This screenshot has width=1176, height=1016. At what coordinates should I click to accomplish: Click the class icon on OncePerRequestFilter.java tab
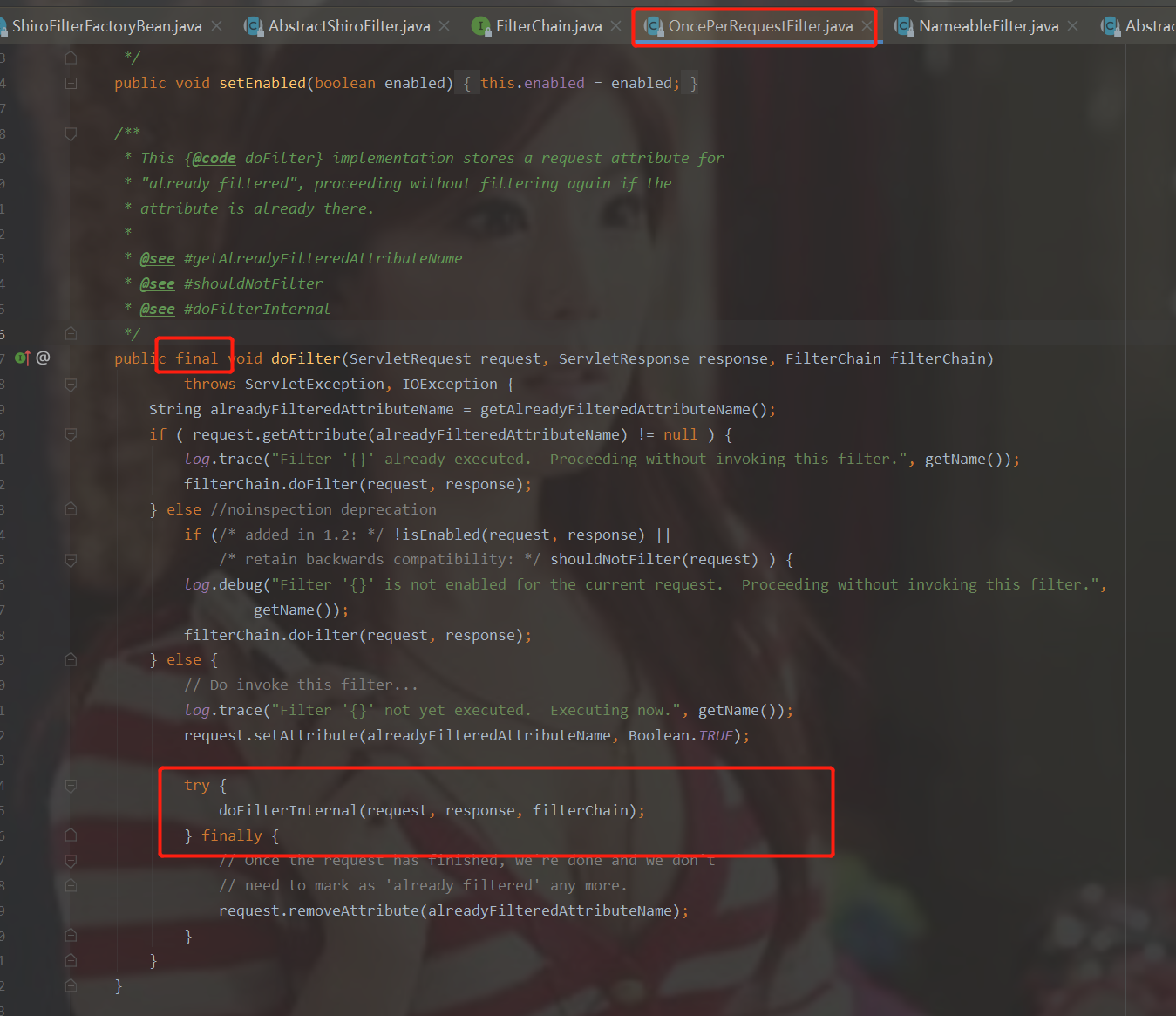(x=654, y=26)
